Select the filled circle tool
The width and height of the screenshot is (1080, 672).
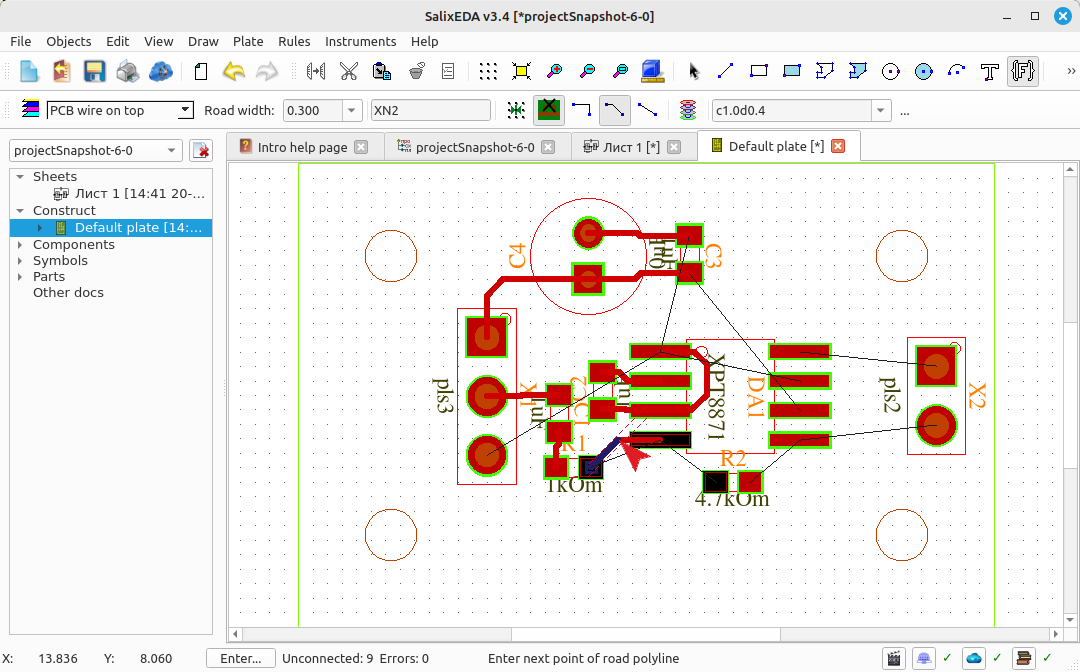pyautogui.click(x=924, y=71)
